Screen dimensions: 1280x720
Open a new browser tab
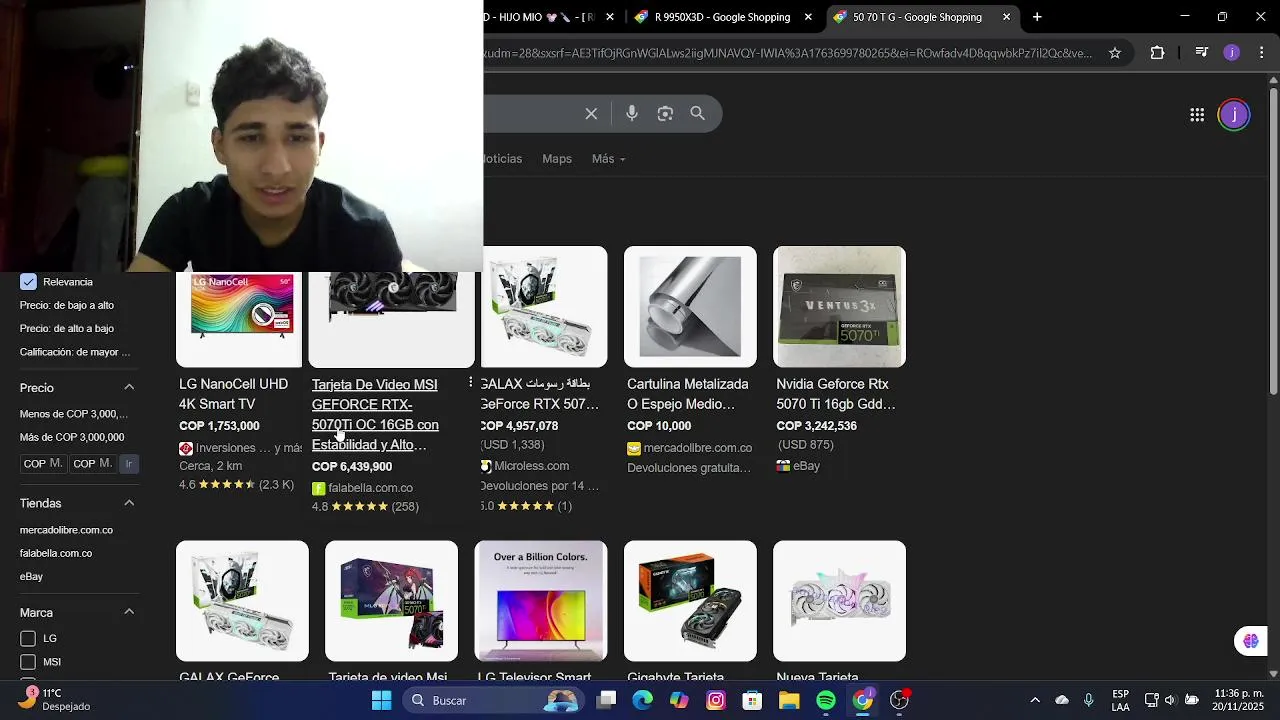[x=1037, y=17]
